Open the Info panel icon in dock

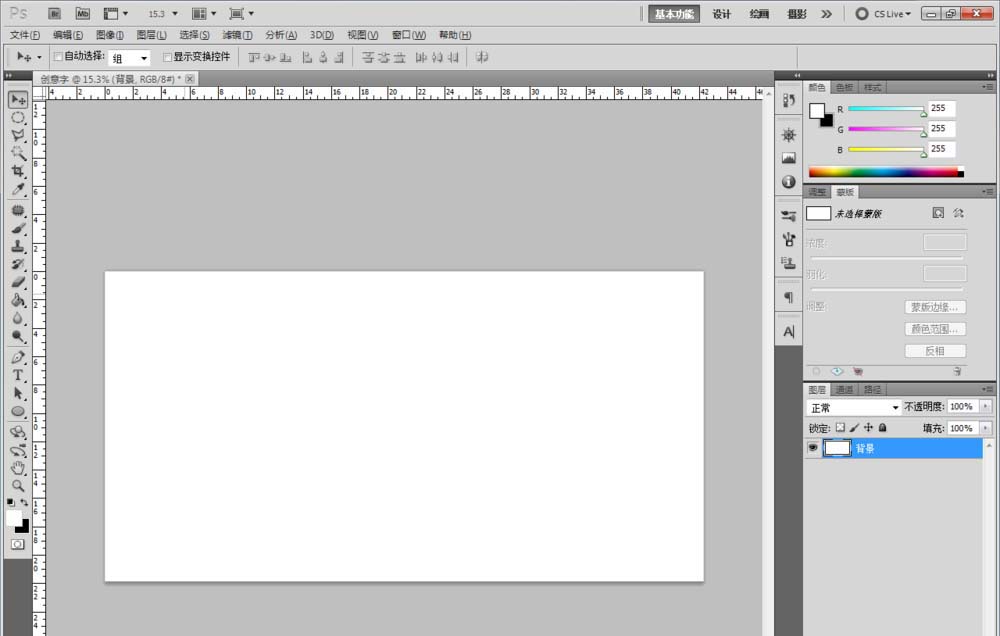[789, 182]
